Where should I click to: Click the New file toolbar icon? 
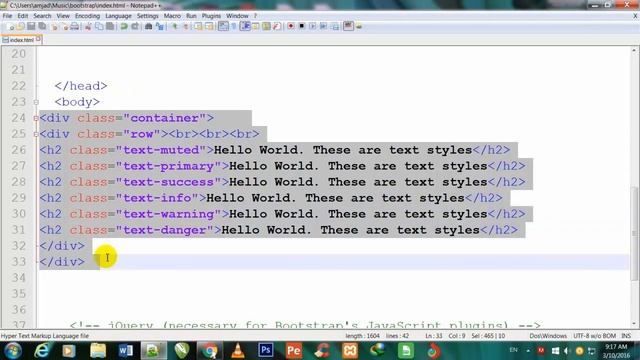point(10,27)
